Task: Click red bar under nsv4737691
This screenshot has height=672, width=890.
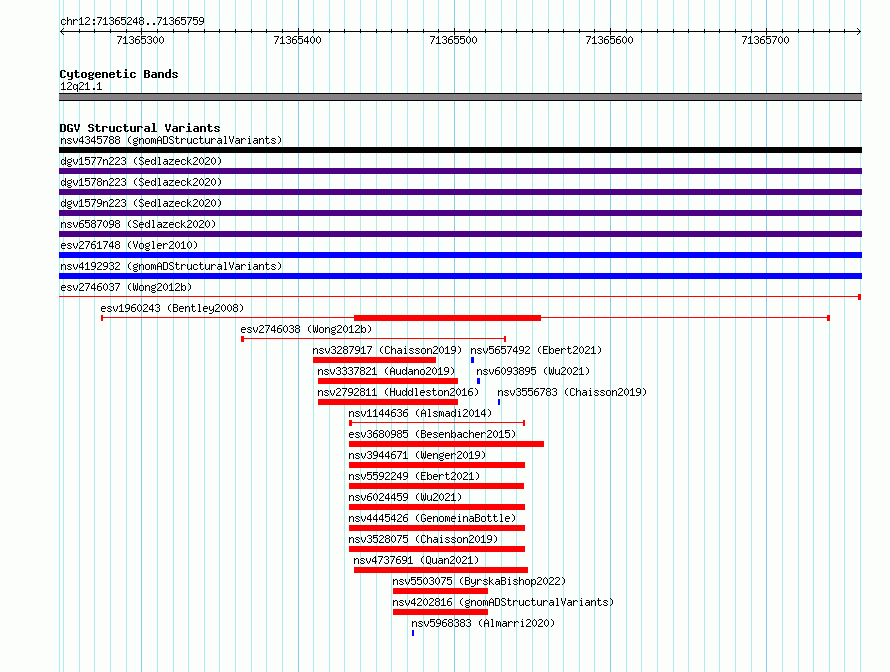Action: click(x=441, y=570)
